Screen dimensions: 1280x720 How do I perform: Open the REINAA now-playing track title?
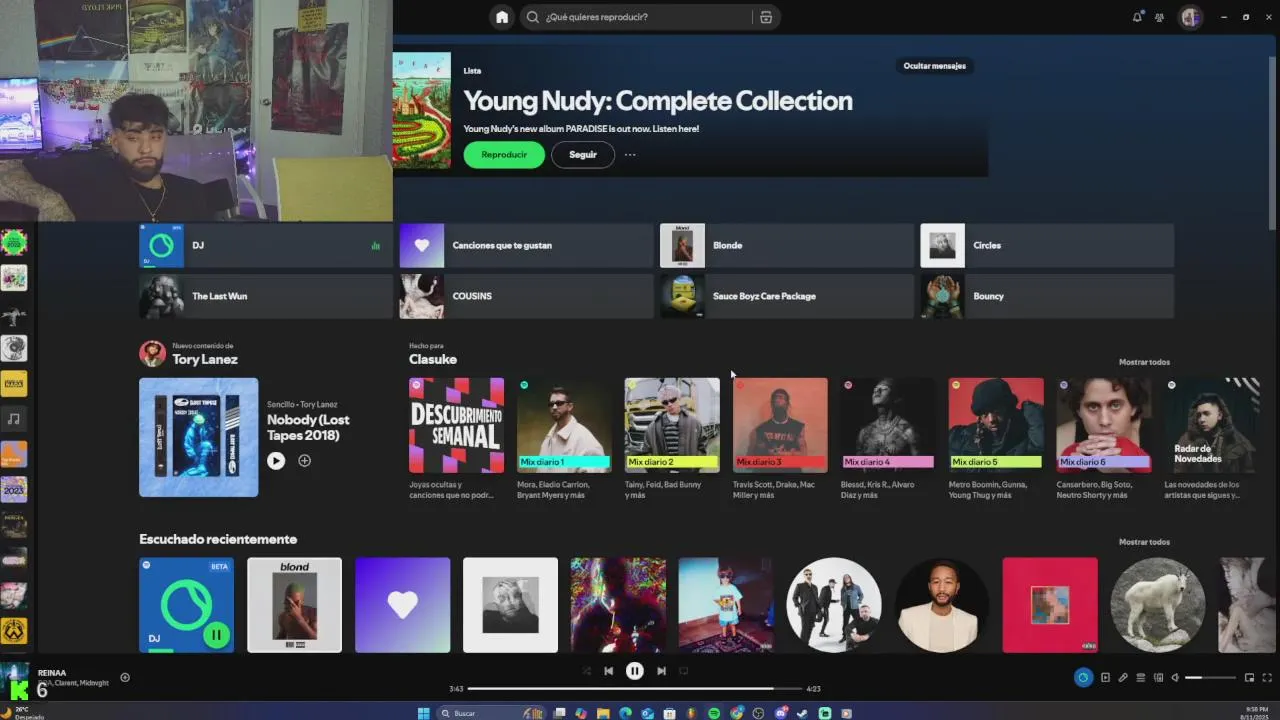click(x=52, y=673)
